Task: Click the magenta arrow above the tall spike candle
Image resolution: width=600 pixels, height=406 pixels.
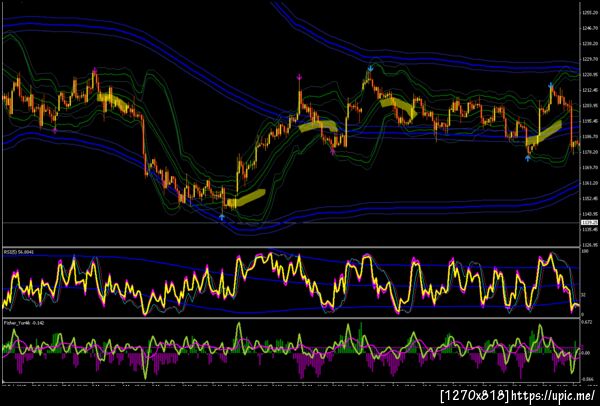Action: click(299, 78)
